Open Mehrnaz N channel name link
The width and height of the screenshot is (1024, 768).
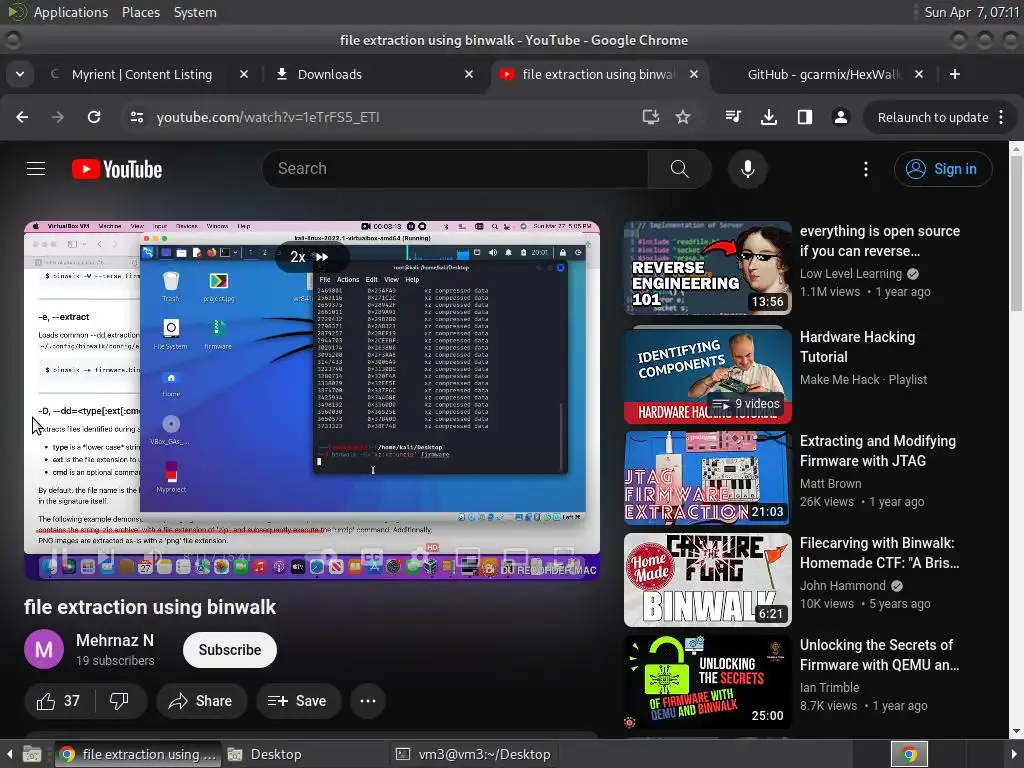click(115, 641)
